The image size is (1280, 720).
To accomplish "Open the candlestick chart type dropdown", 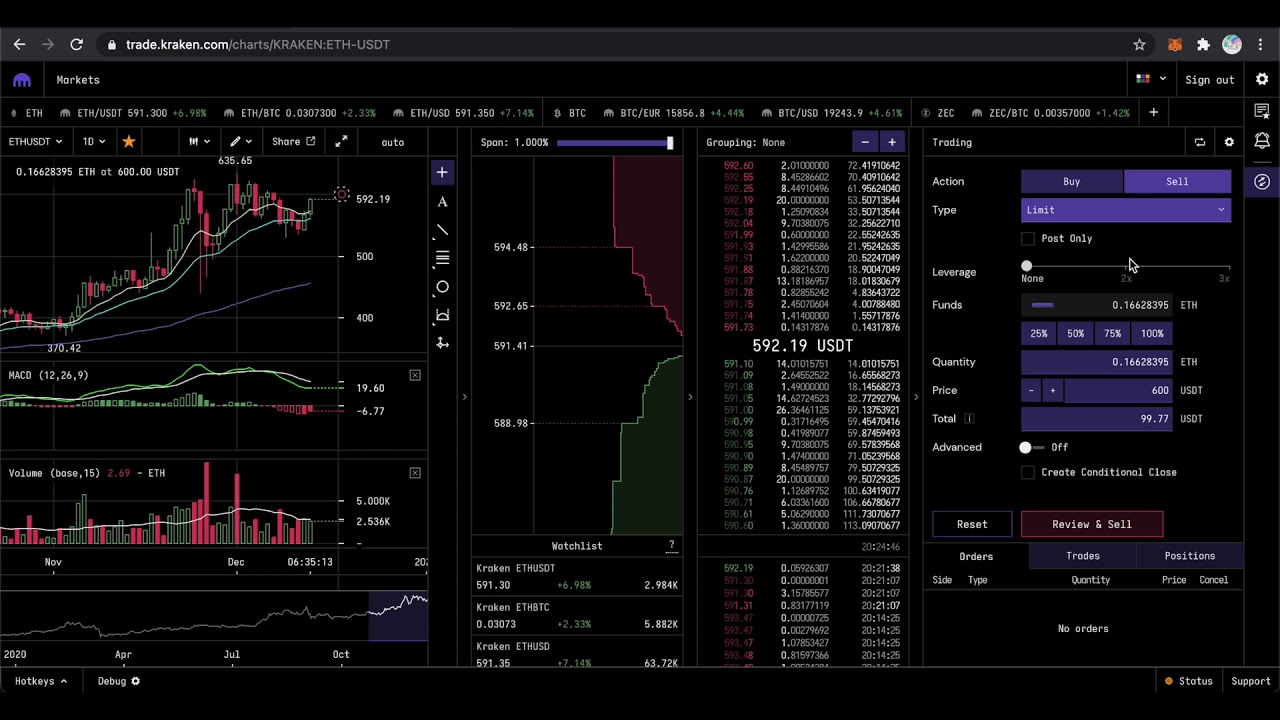I will (x=199, y=142).
